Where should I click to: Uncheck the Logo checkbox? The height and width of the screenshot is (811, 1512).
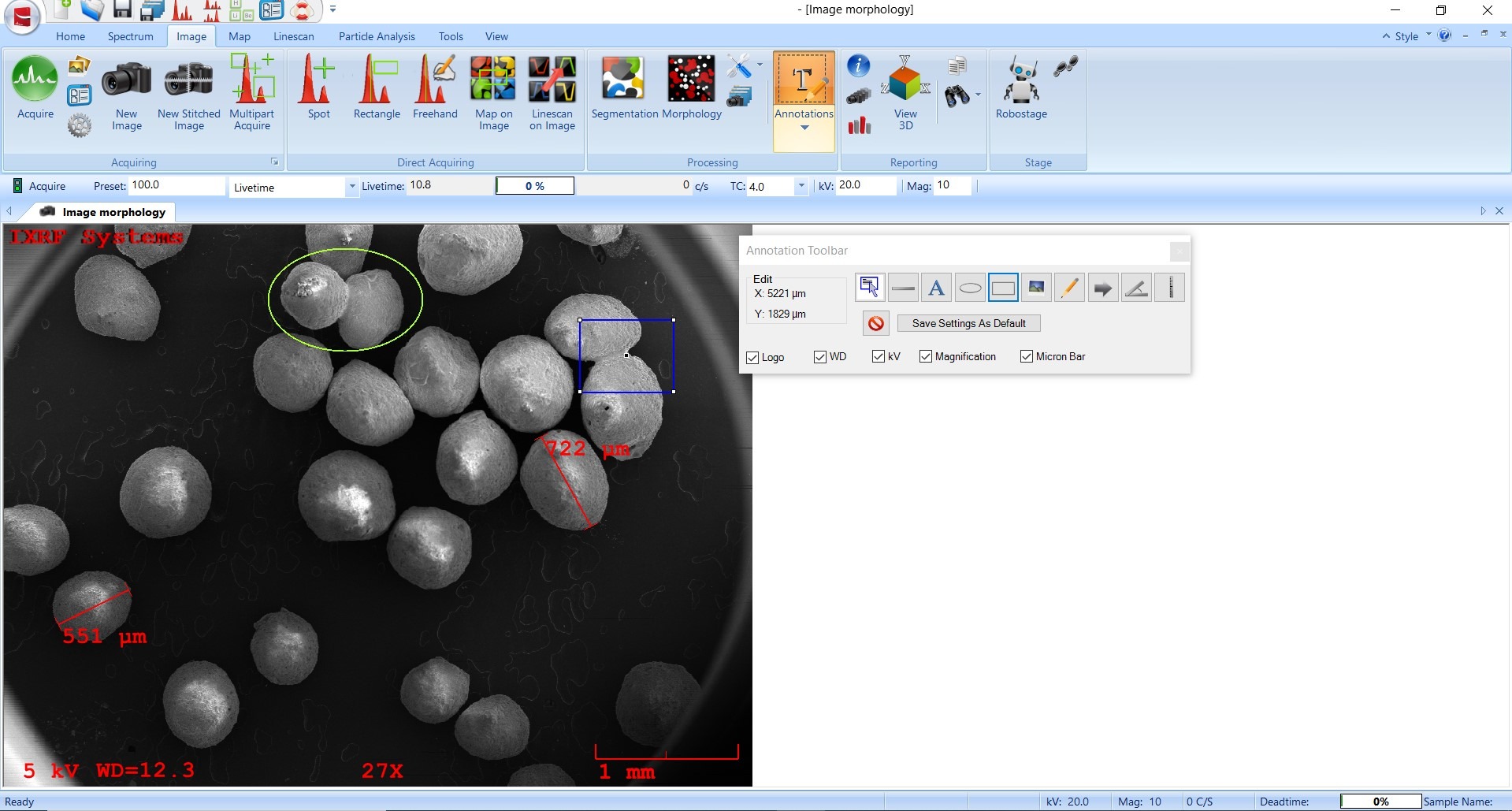[x=752, y=358]
